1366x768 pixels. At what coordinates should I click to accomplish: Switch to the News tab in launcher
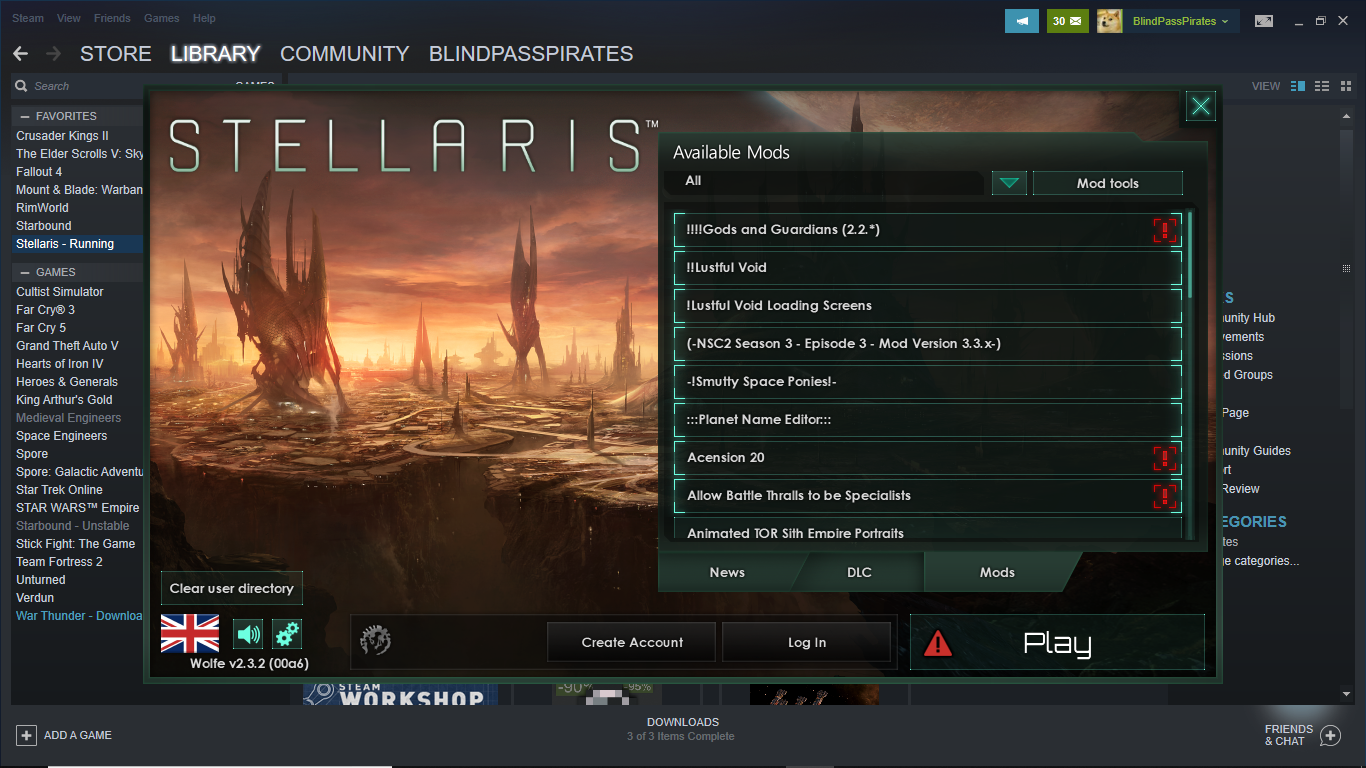[727, 572]
